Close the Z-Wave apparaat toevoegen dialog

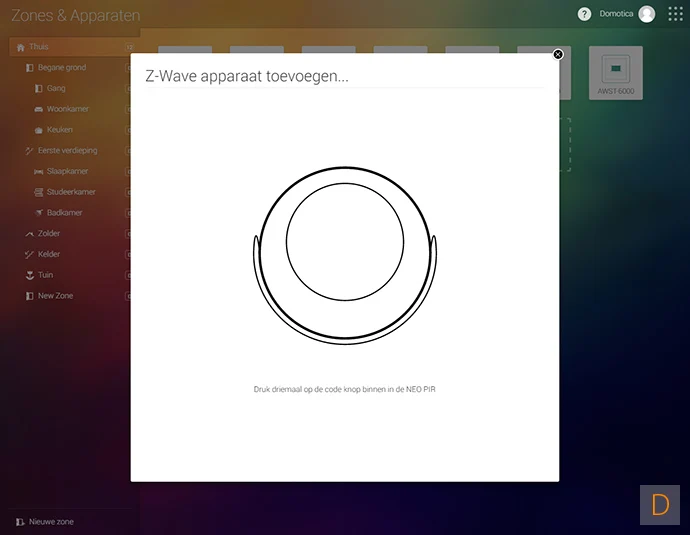(558, 54)
